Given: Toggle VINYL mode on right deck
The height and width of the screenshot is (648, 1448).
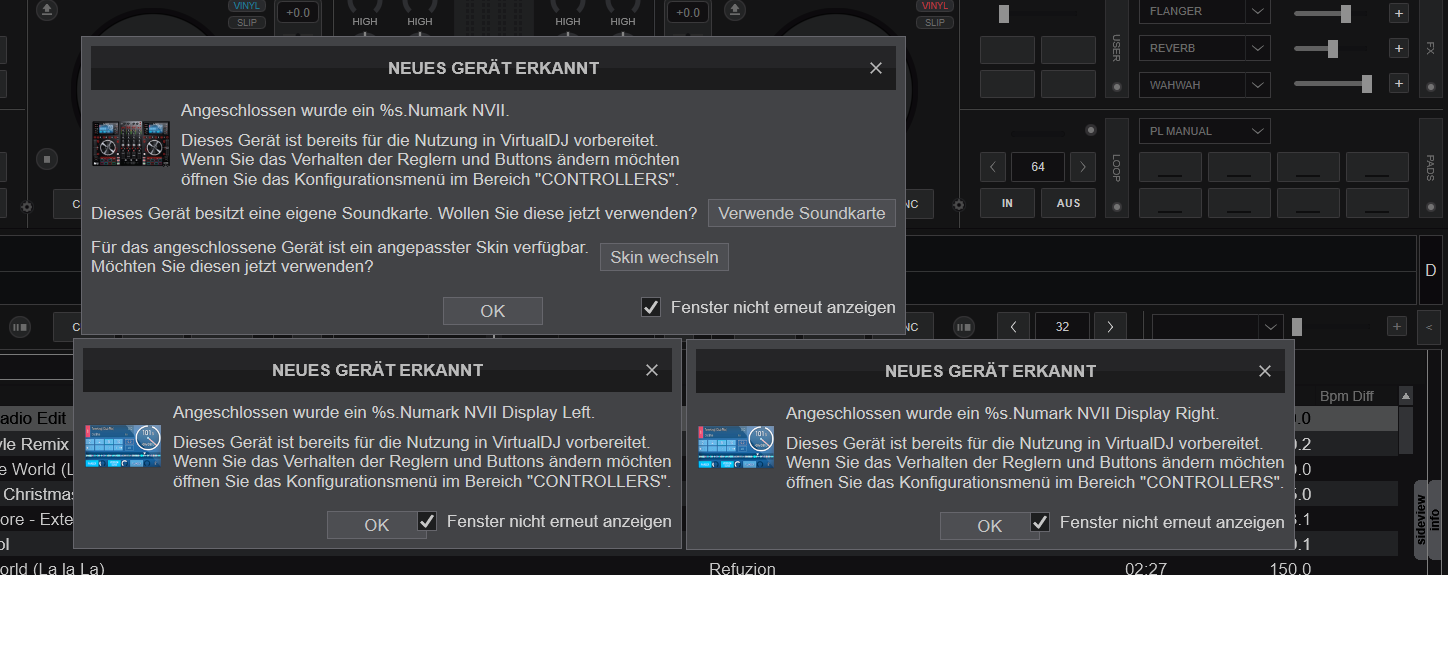Looking at the screenshot, I should pyautogui.click(x=934, y=6).
